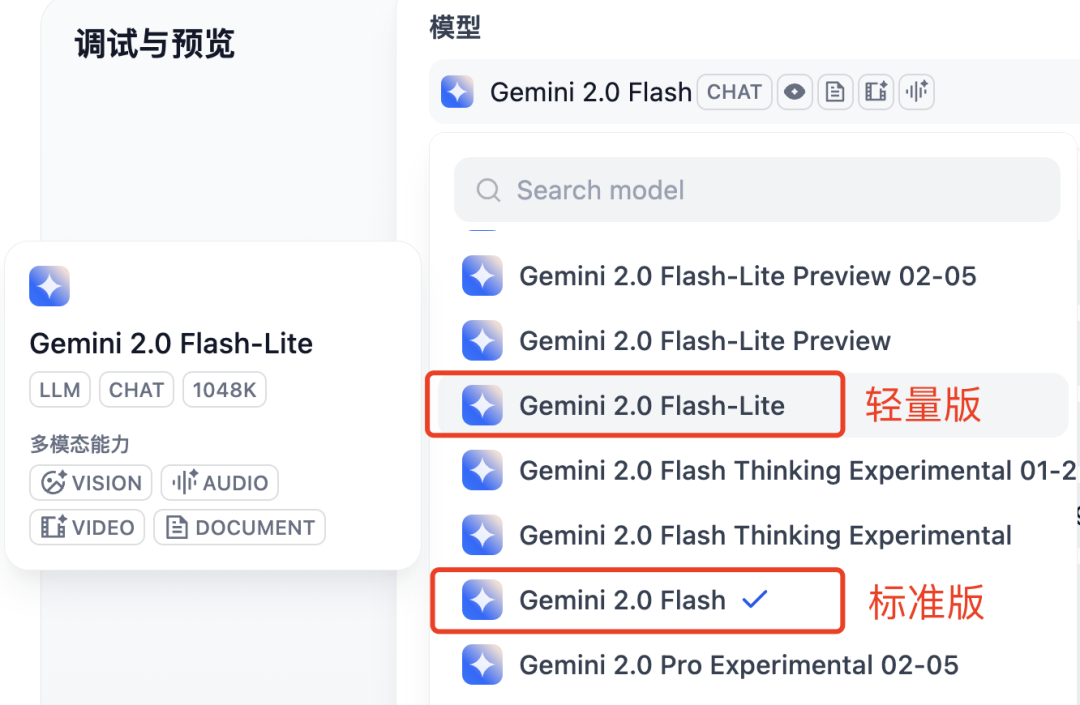Click the AUDIO capability tag
Image resolution: width=1080 pixels, height=705 pixels.
click(x=220, y=483)
